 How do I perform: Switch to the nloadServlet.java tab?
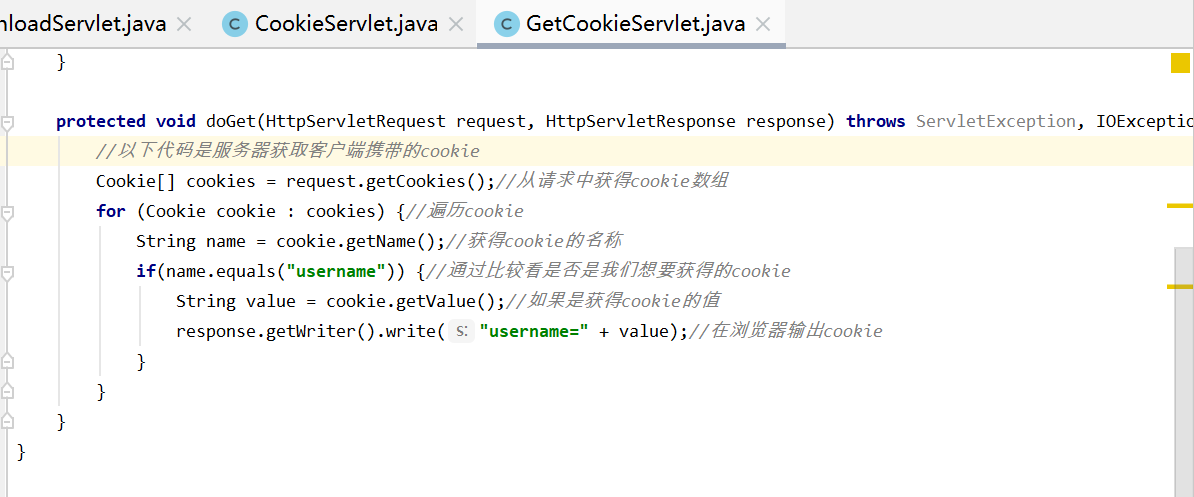[x=84, y=24]
